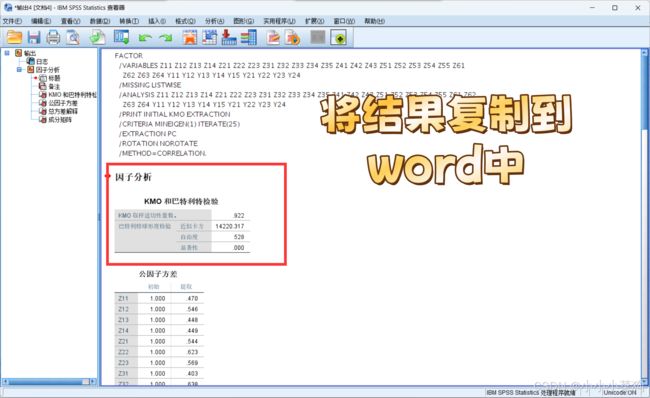Screen dimensions: 650x398
Task: Click the KMO 和巴特利特检验 table title
Action: pos(181,201)
